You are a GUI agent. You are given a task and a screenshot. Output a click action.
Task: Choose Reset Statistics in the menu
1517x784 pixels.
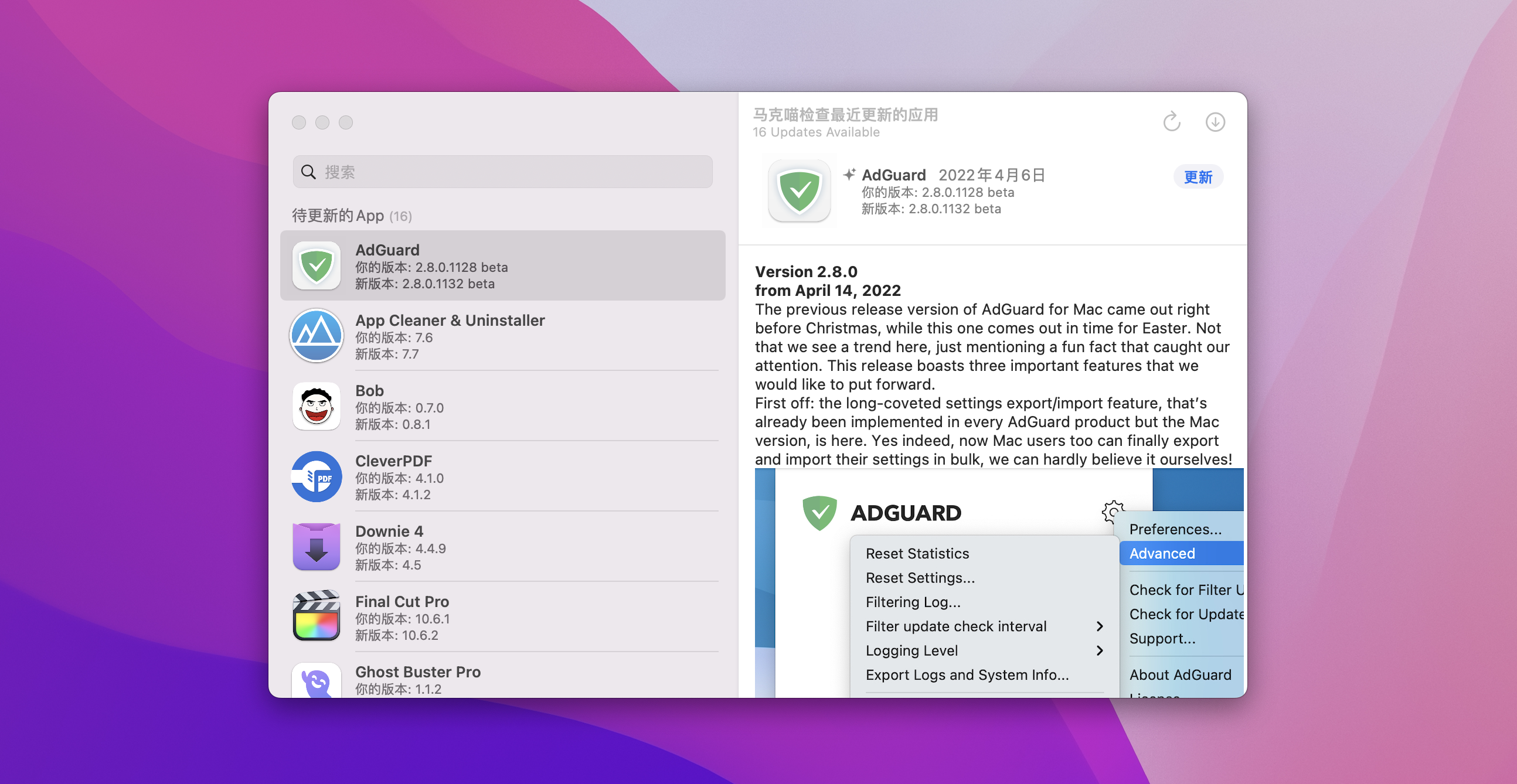[917, 553]
